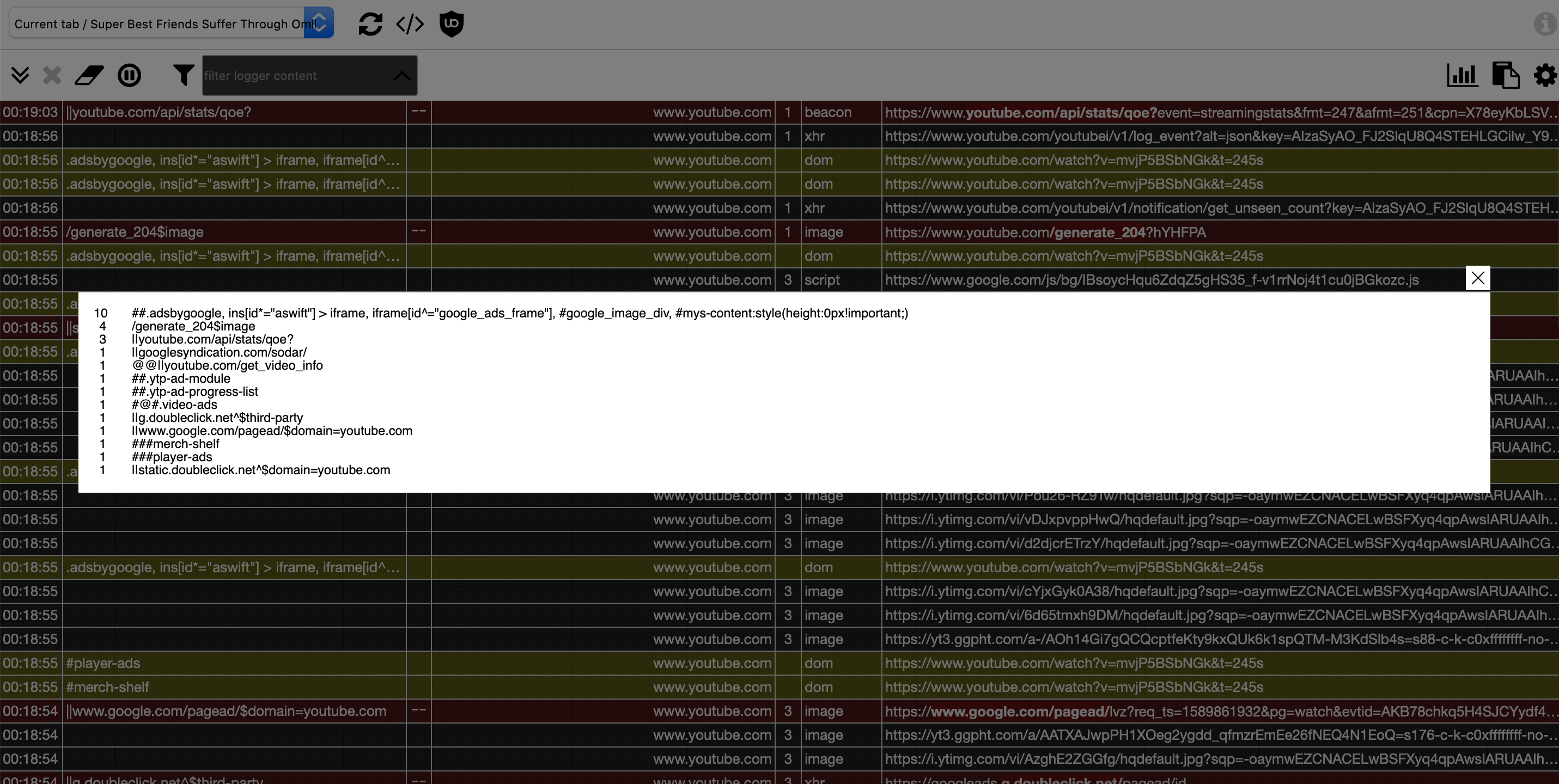The image size is (1559, 784).
Task: Open the Current tab selector dropdown
Action: (x=157, y=23)
